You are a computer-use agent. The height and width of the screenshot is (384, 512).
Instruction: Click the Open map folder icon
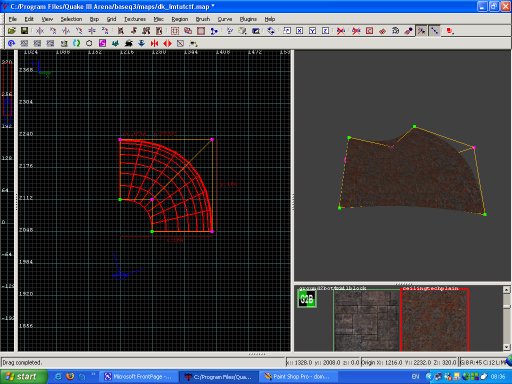point(12,31)
